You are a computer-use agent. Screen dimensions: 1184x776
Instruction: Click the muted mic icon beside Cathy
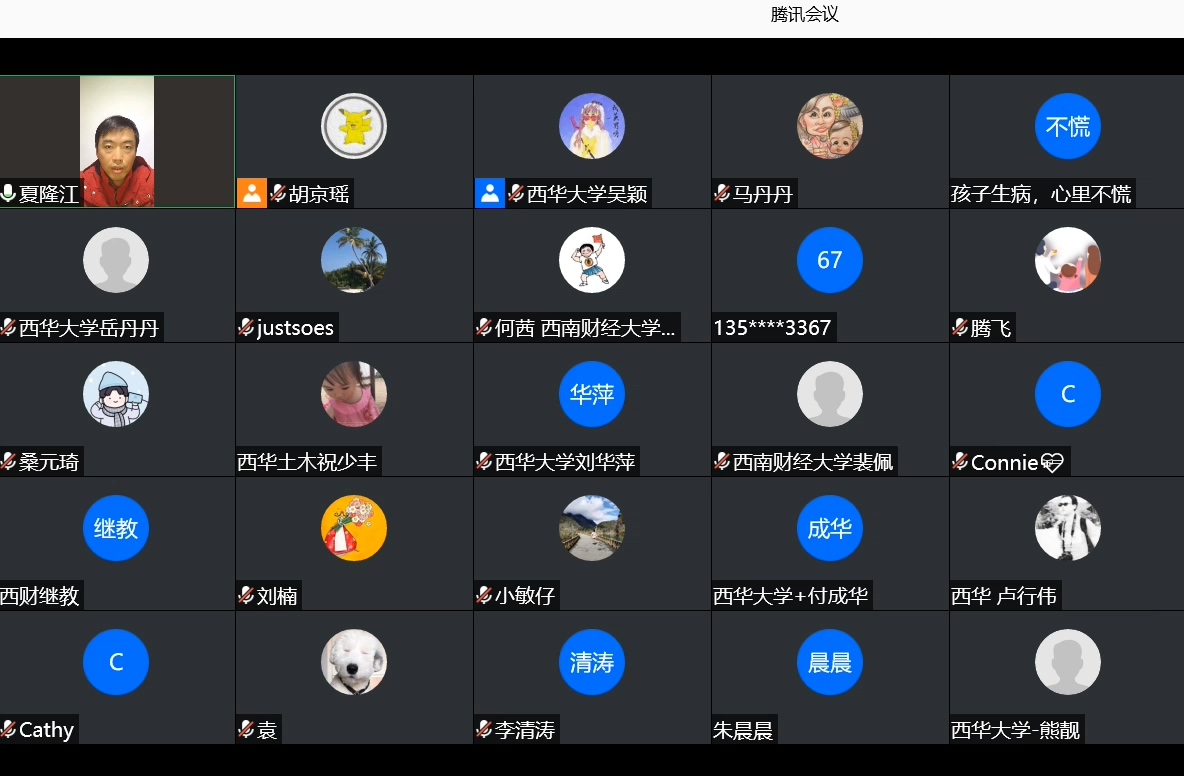8,729
